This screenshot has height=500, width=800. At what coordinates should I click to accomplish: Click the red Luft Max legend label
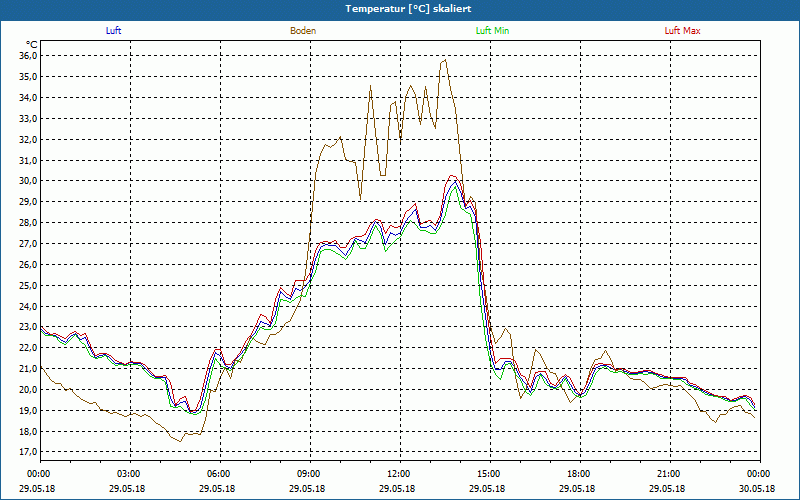tap(682, 31)
